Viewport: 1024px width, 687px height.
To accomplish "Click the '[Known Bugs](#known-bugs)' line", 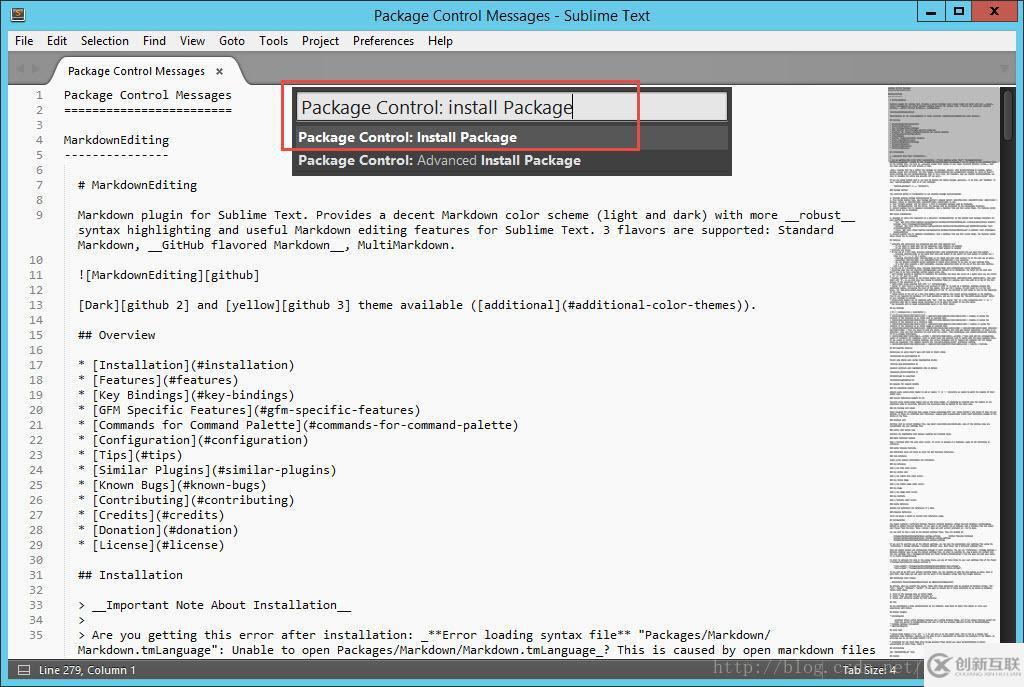I will click(172, 485).
